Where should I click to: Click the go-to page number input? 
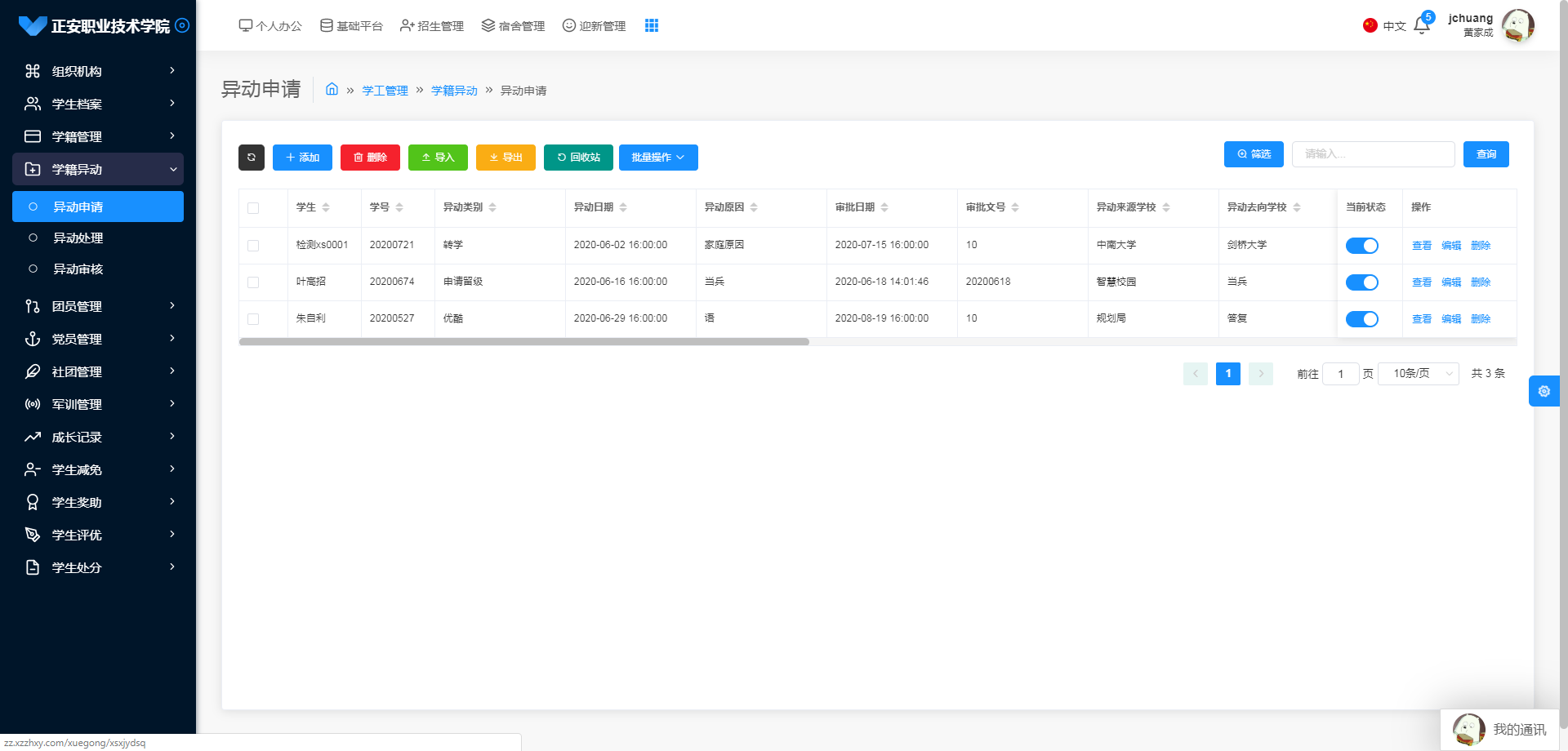click(1341, 374)
